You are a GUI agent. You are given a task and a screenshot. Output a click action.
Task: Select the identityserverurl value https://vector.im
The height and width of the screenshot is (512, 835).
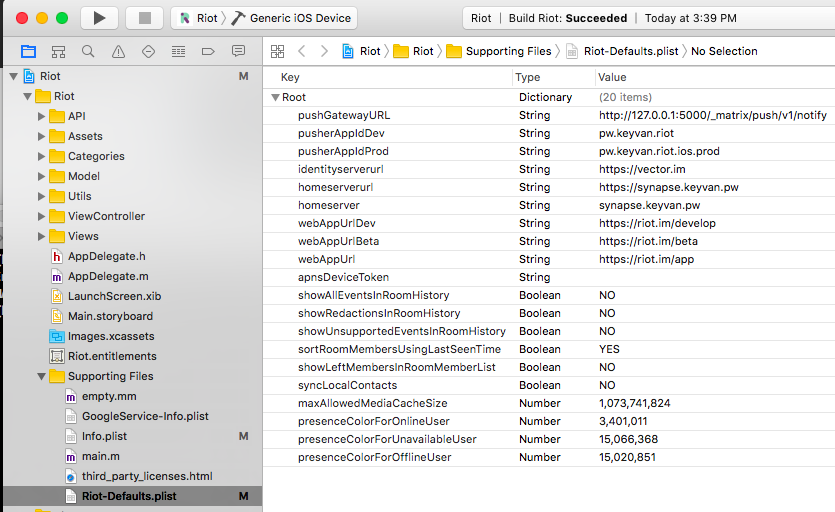642,169
